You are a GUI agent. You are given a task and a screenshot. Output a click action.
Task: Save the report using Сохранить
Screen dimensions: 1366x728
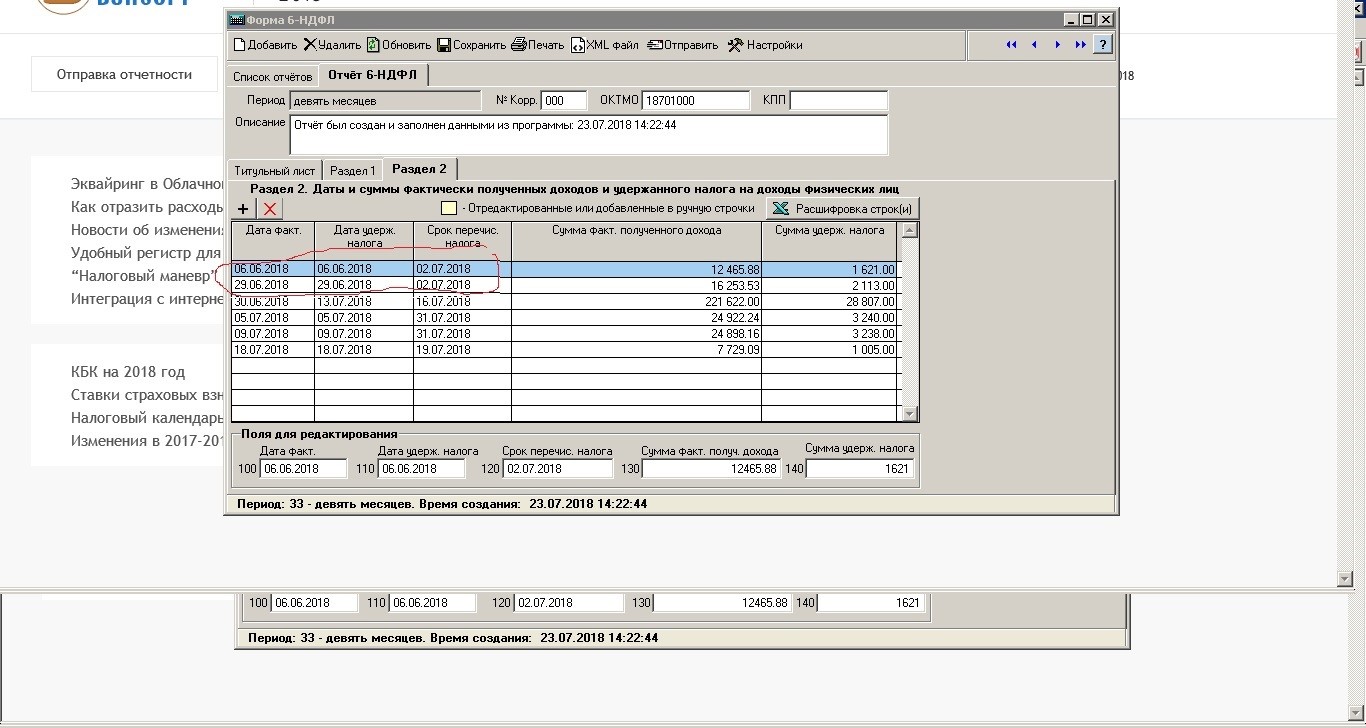(471, 45)
